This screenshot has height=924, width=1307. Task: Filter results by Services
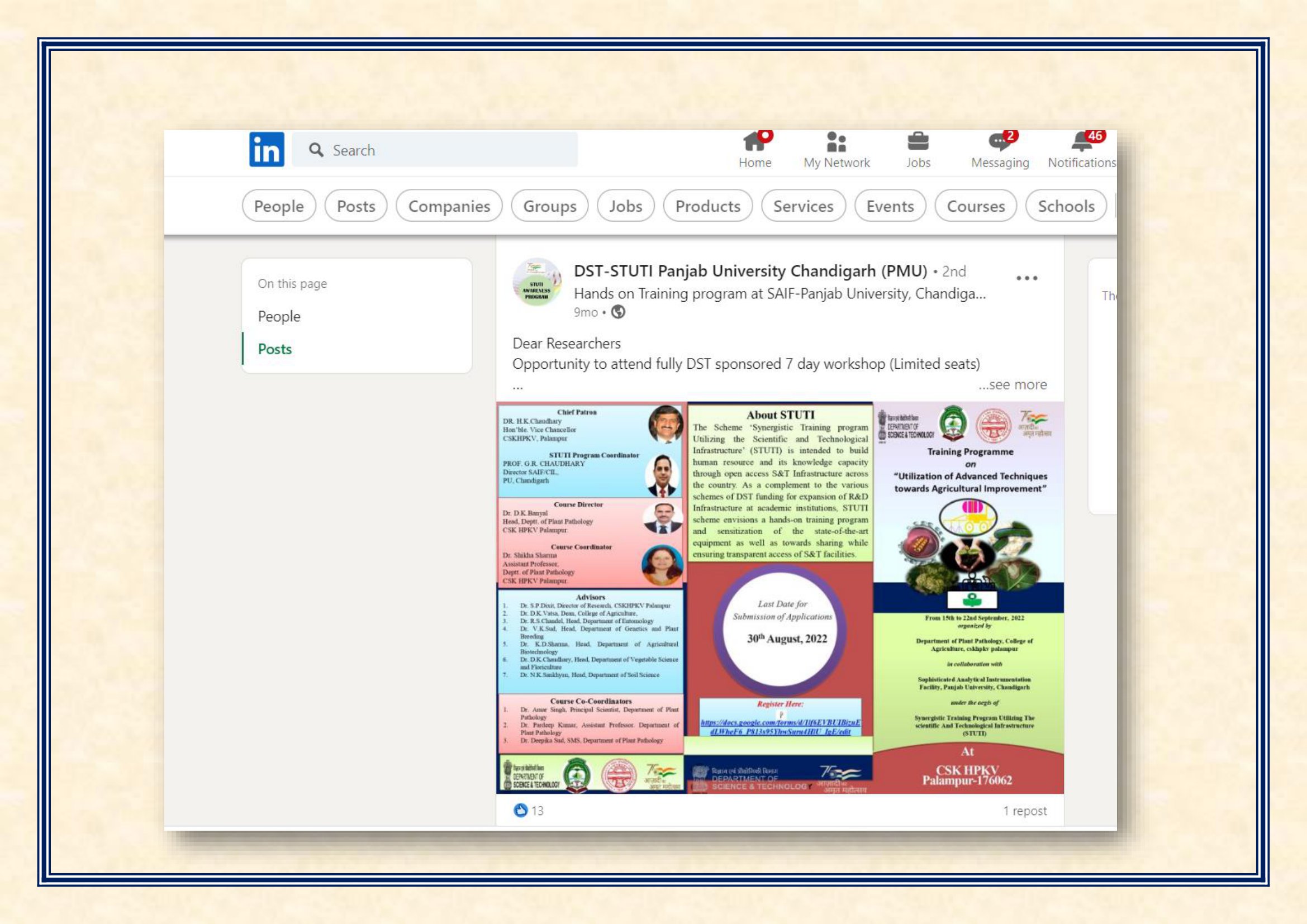tap(803, 206)
